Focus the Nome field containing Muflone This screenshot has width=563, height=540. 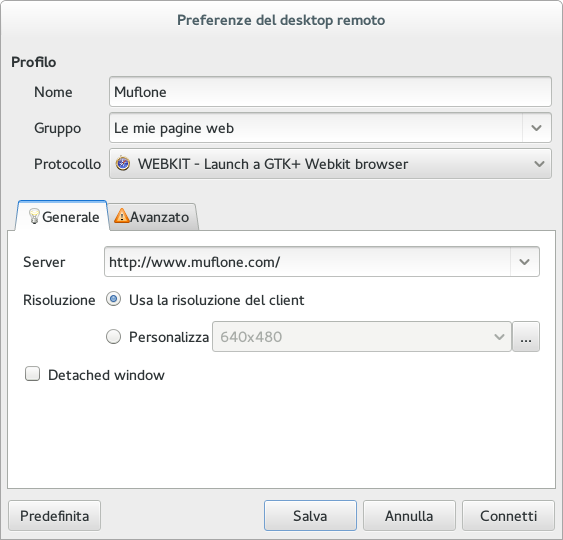pyautogui.click(x=330, y=92)
